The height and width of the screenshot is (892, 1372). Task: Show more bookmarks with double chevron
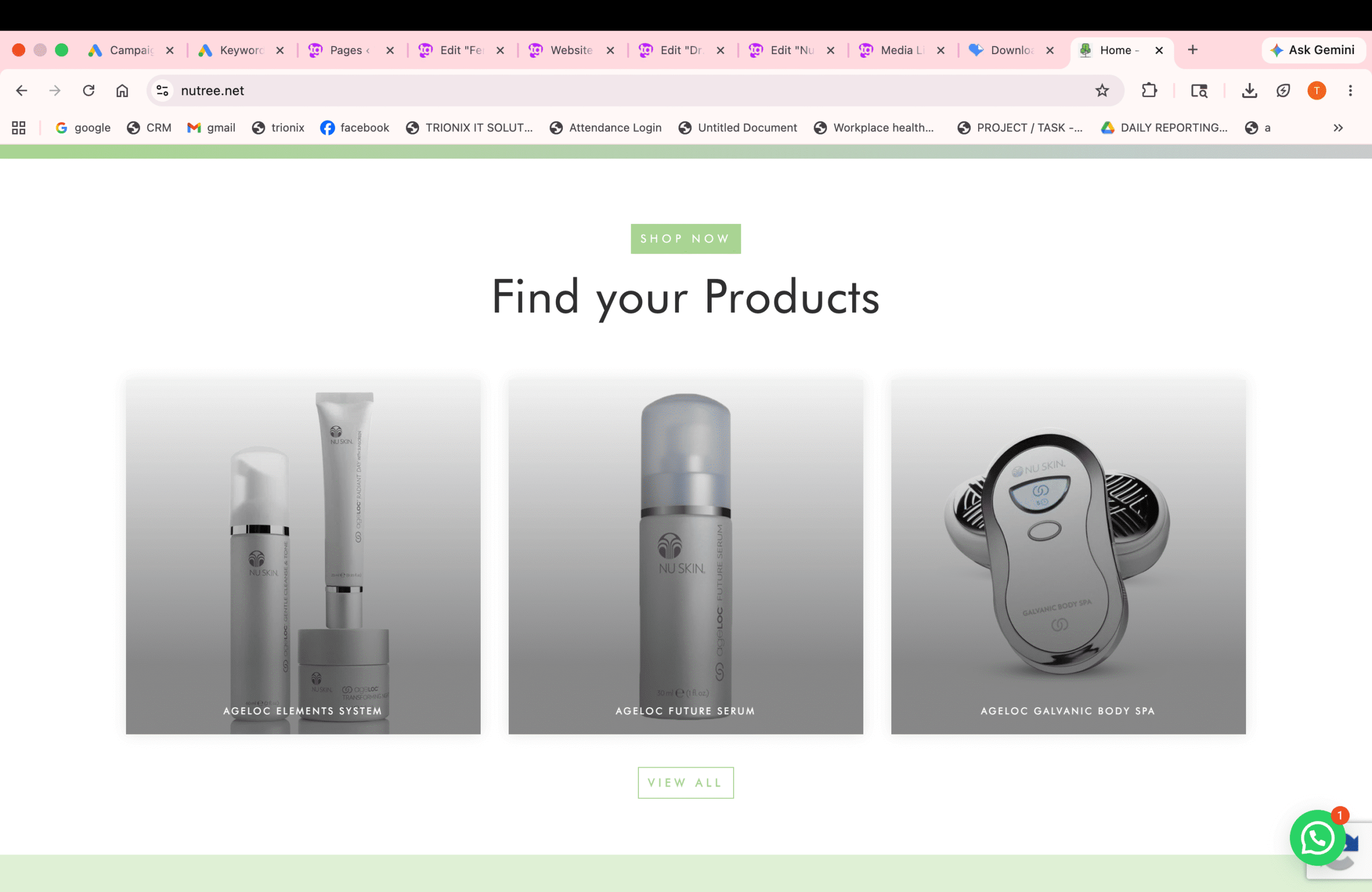pyautogui.click(x=1338, y=128)
